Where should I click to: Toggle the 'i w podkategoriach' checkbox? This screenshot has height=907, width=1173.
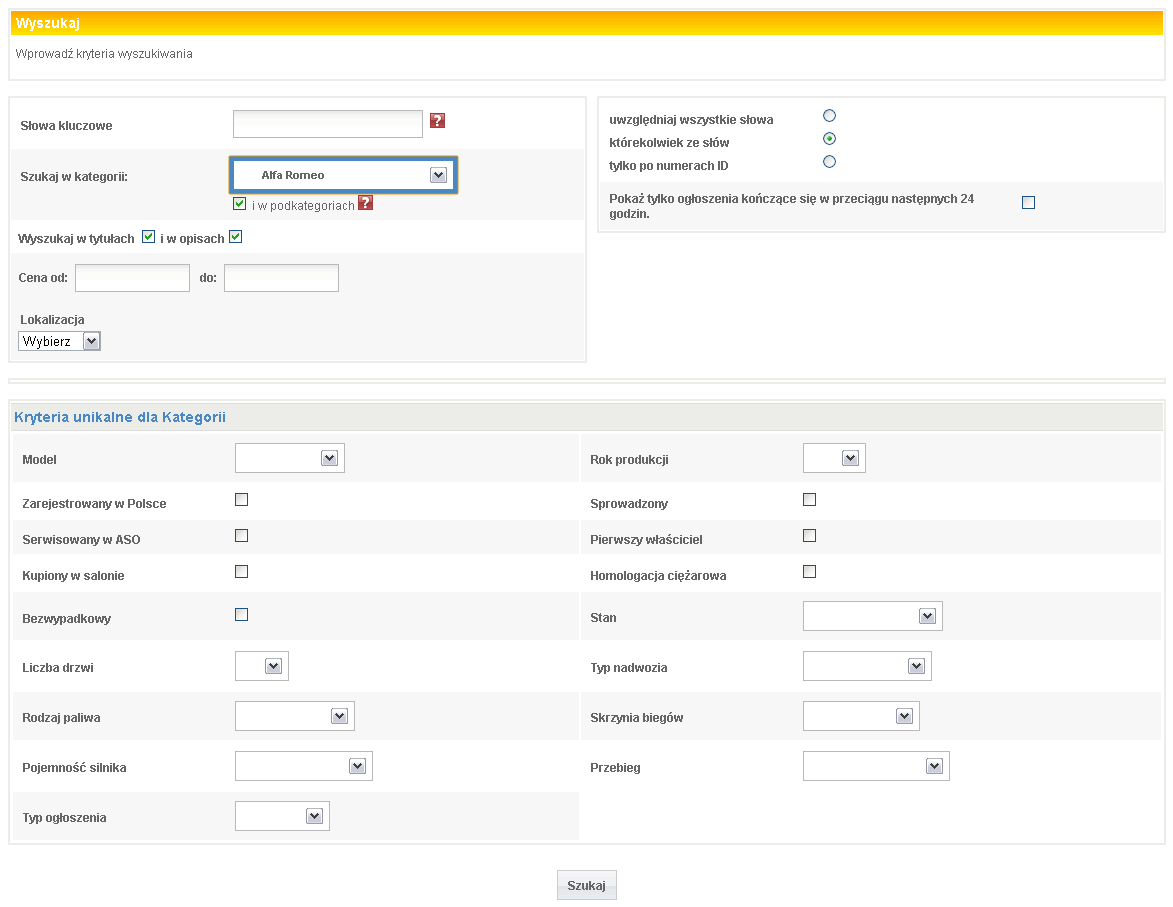tap(239, 204)
